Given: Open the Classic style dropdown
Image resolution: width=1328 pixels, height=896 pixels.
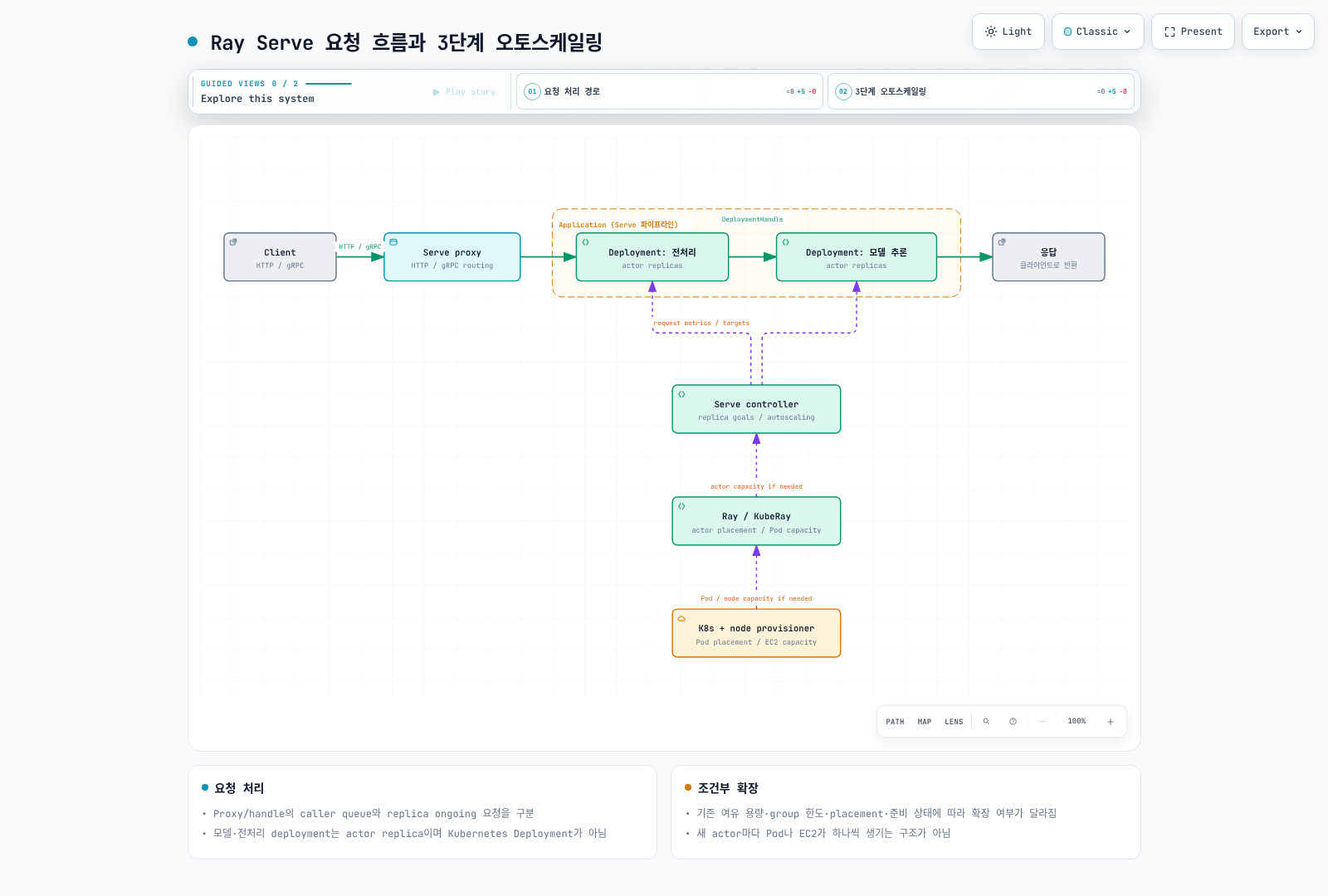Looking at the screenshot, I should point(1097,32).
